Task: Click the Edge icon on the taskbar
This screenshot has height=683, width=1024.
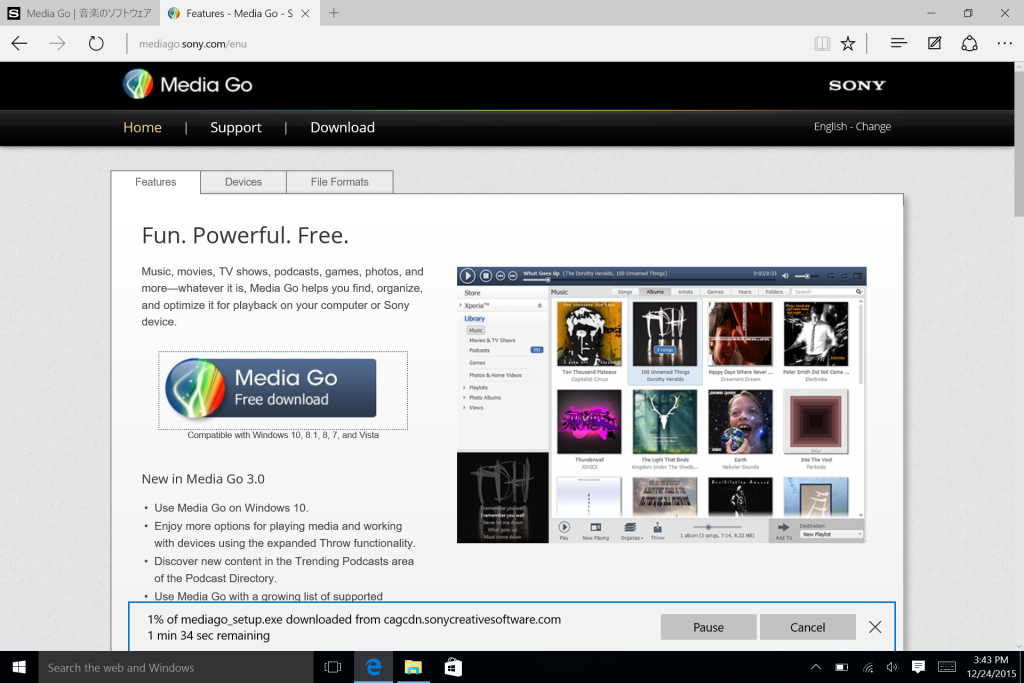Action: click(x=374, y=667)
